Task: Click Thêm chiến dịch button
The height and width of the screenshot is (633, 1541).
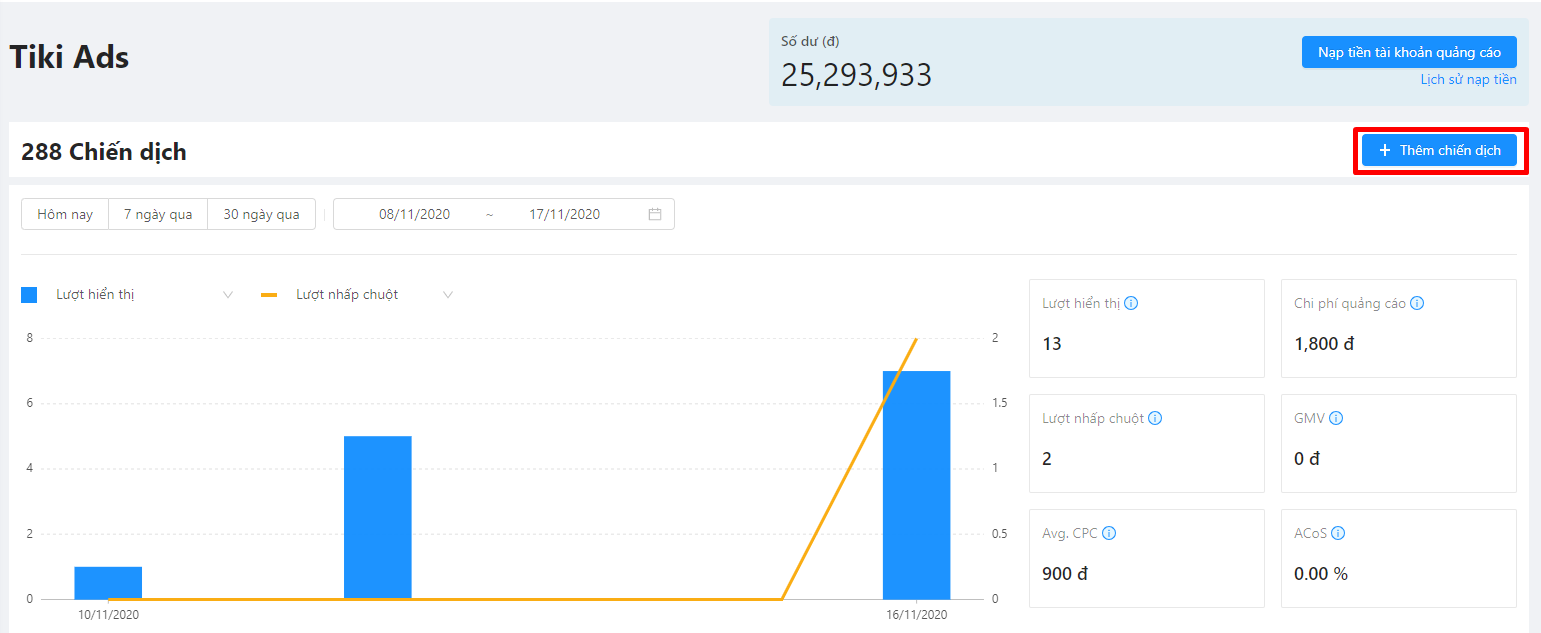Action: pos(1439,150)
